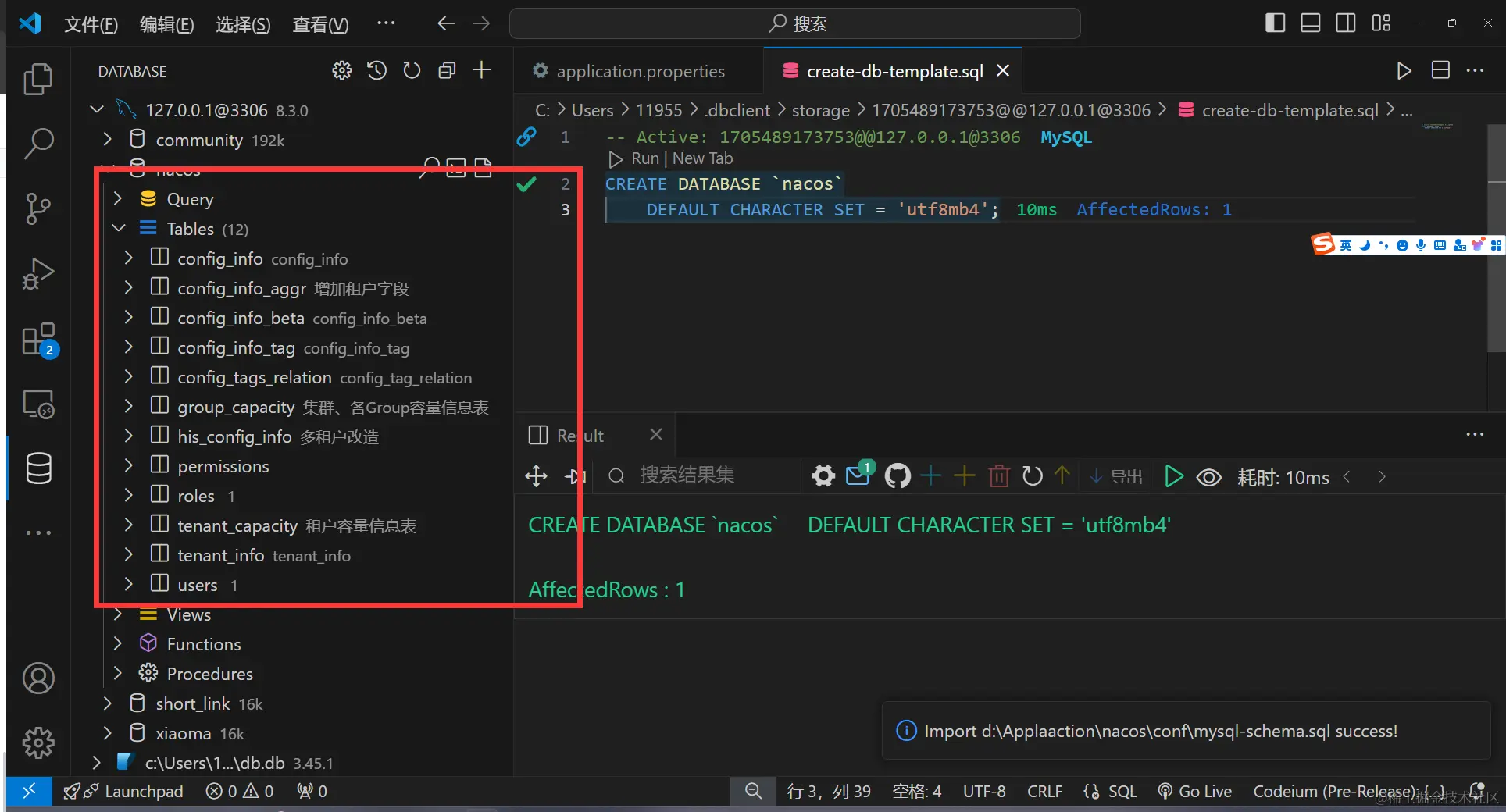Viewport: 1506px width, 812px height.
Task: Click Go Live in status bar
Action: pyautogui.click(x=1195, y=792)
